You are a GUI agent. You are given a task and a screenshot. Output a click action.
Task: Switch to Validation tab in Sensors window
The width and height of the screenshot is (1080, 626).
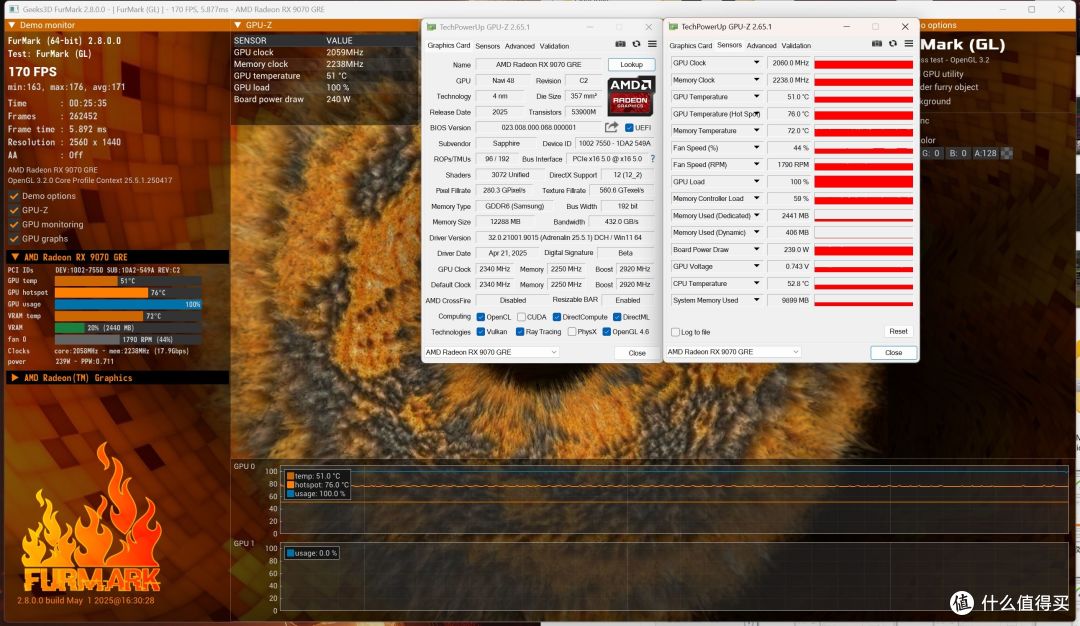pos(796,45)
